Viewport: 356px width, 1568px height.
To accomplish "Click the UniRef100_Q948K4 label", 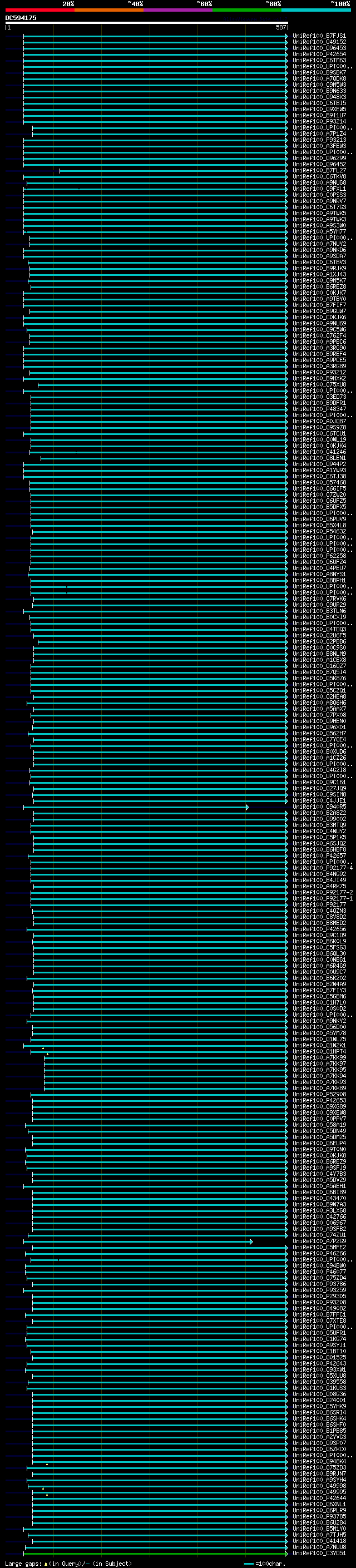I will pos(319,1460).
